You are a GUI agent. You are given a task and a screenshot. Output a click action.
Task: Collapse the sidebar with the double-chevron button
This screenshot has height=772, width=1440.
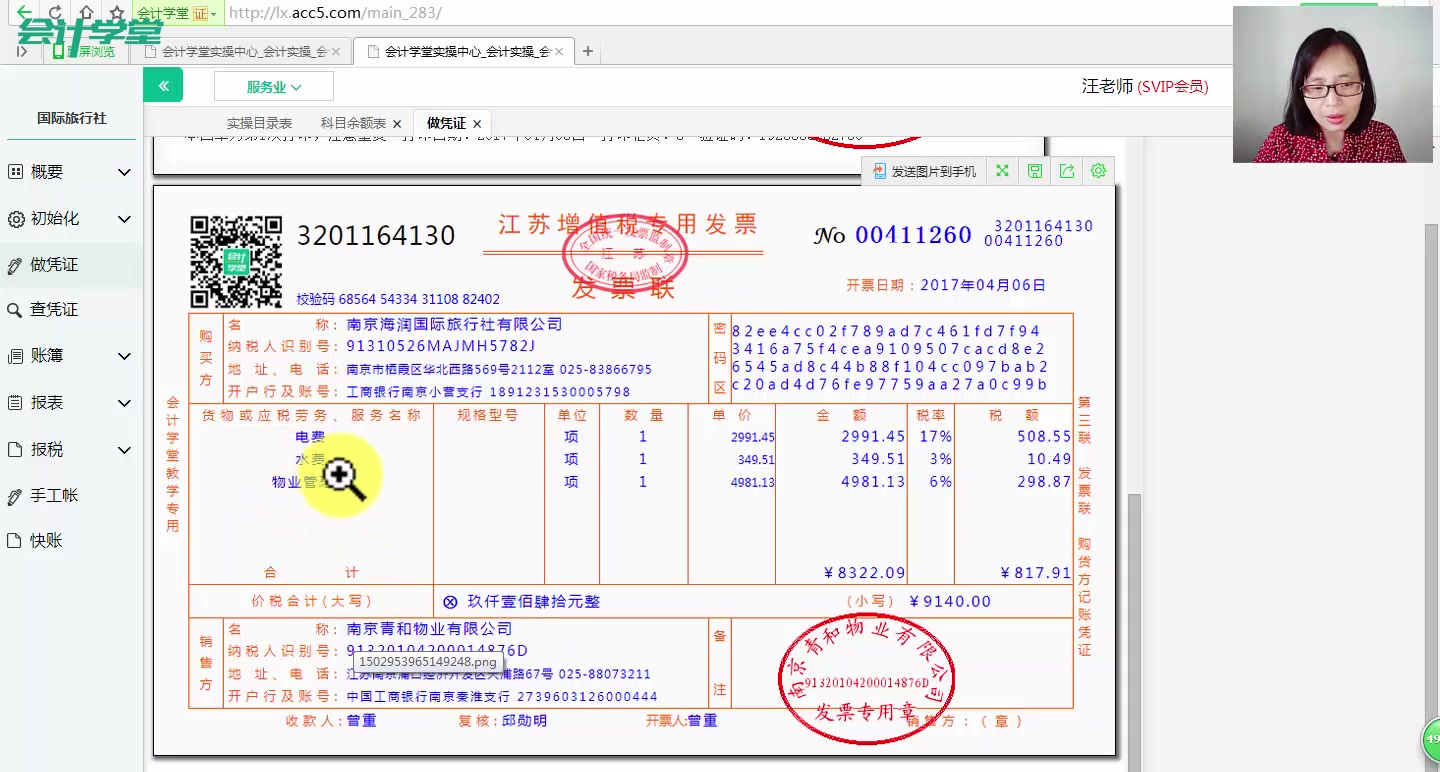163,85
